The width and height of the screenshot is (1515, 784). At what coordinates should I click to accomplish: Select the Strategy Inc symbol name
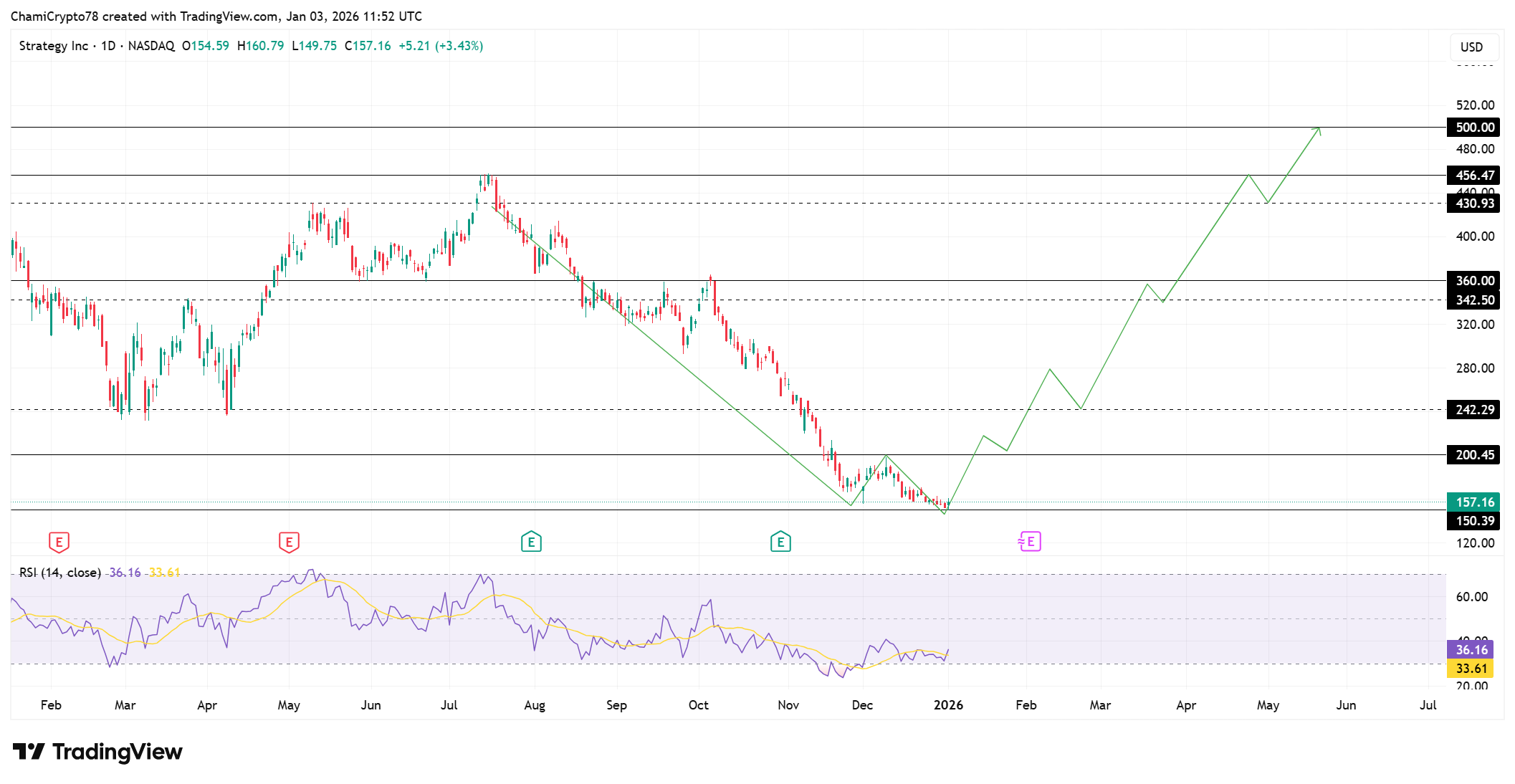click(x=54, y=45)
